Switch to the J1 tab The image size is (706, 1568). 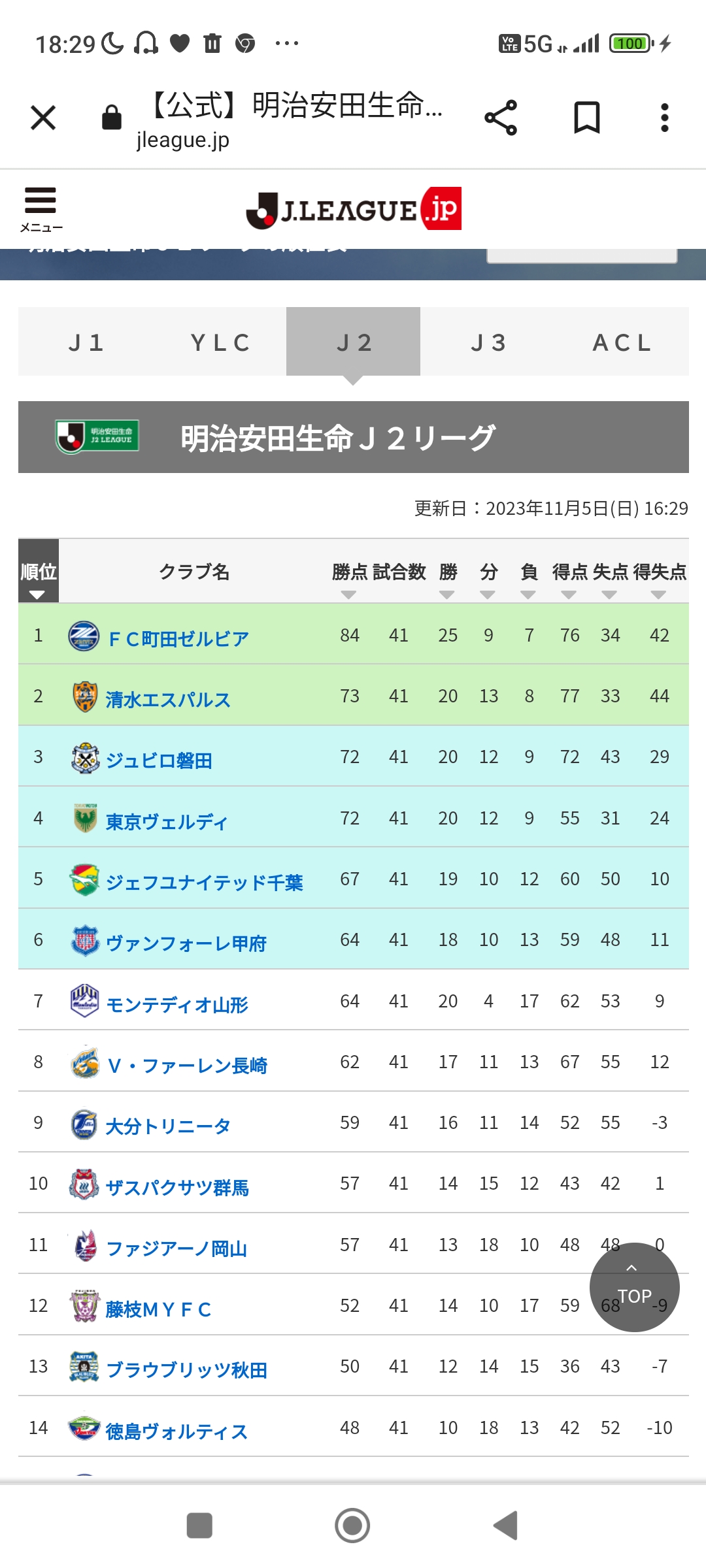click(x=86, y=342)
